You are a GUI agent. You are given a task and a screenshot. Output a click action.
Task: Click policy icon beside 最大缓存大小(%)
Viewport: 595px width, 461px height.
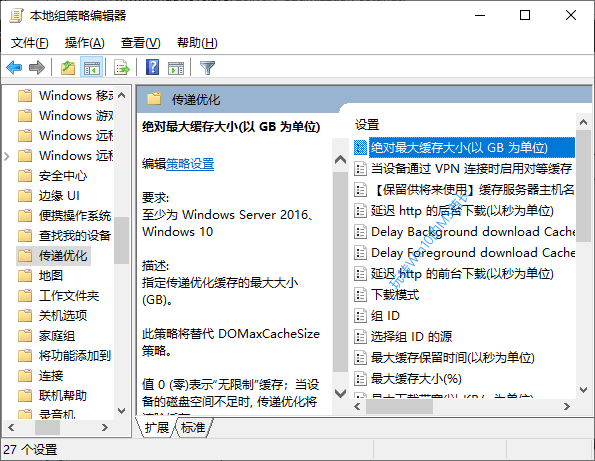[x=360, y=379]
